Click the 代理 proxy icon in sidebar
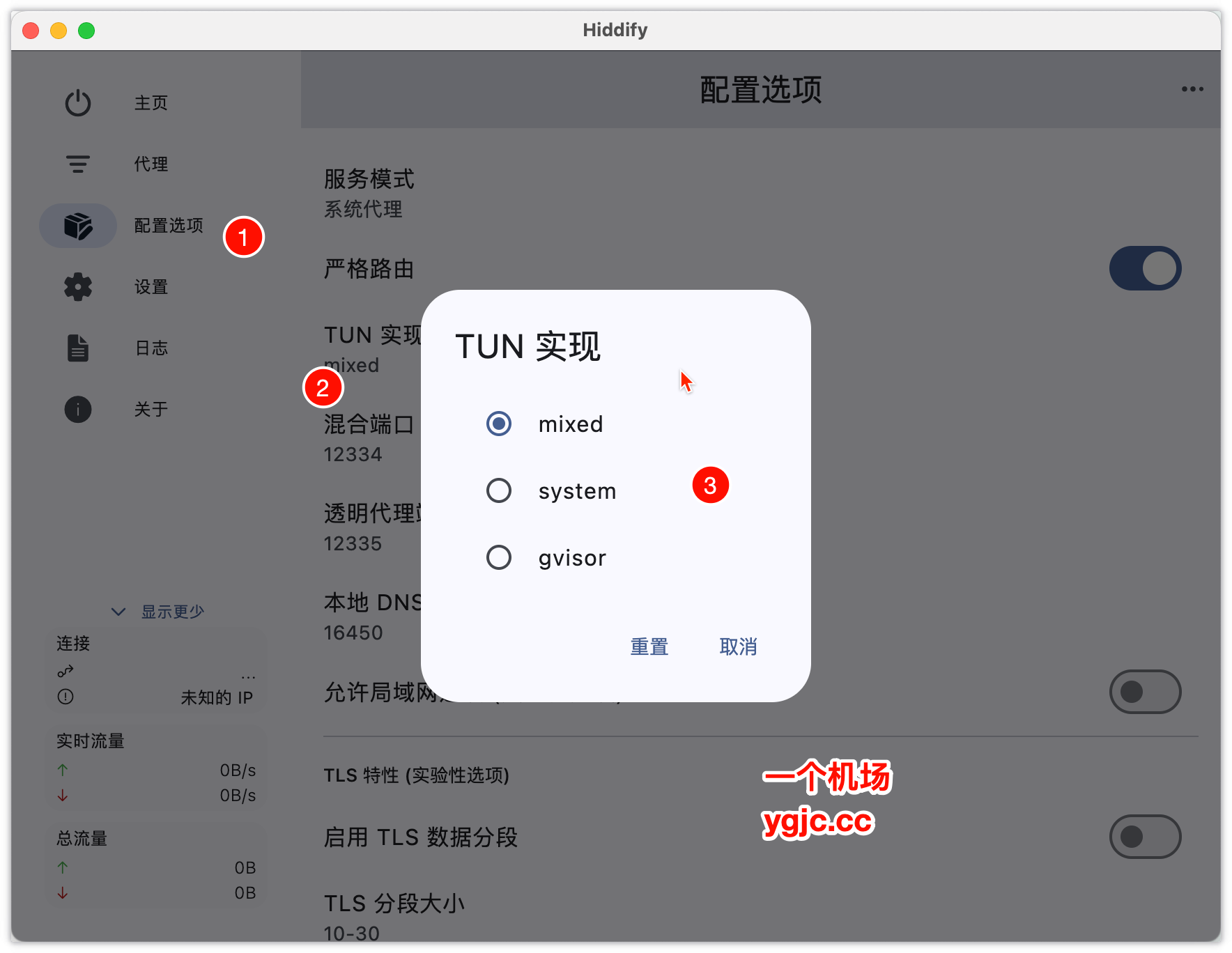 coord(77,164)
